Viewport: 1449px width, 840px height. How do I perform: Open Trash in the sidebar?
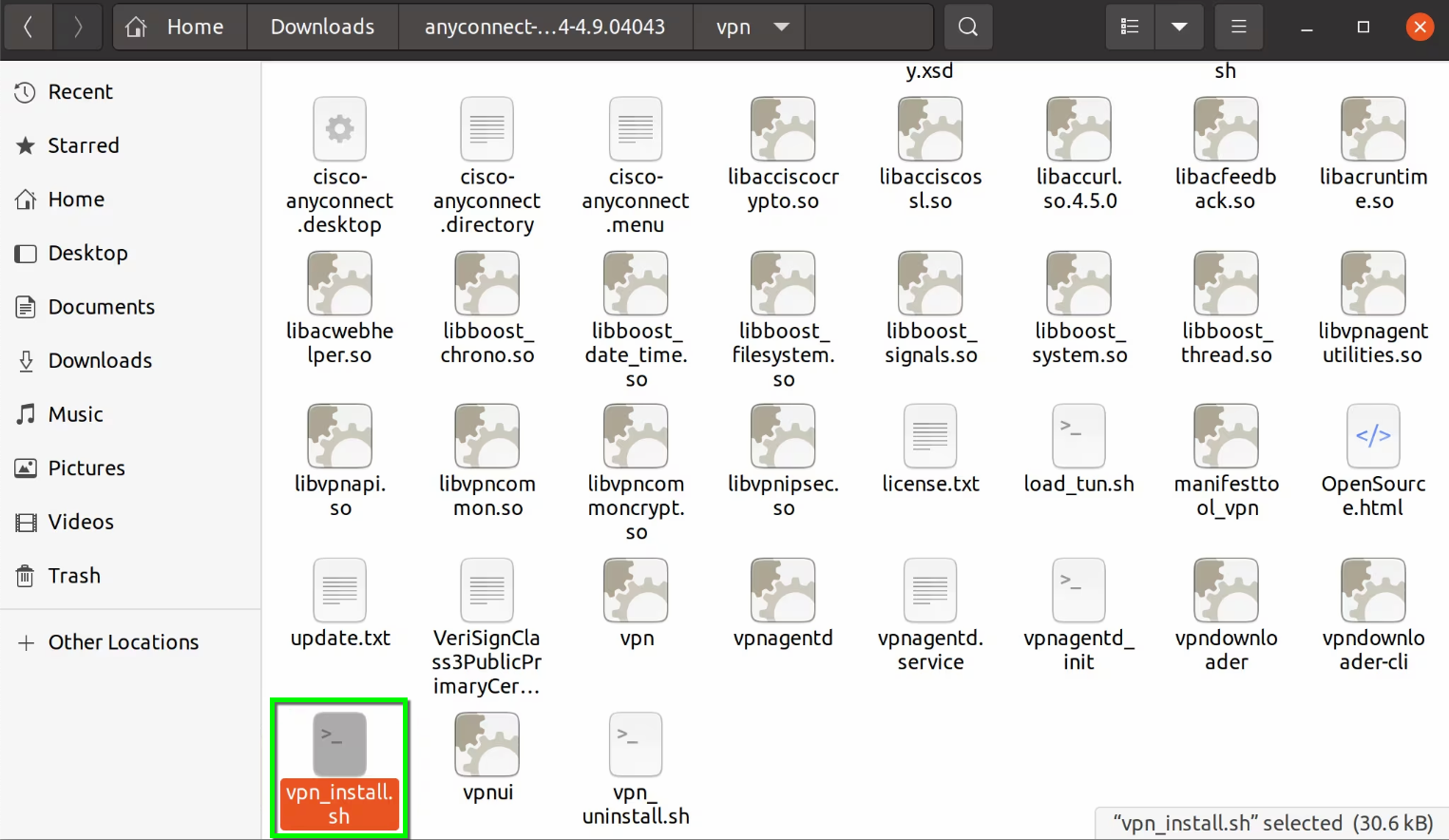(74, 576)
